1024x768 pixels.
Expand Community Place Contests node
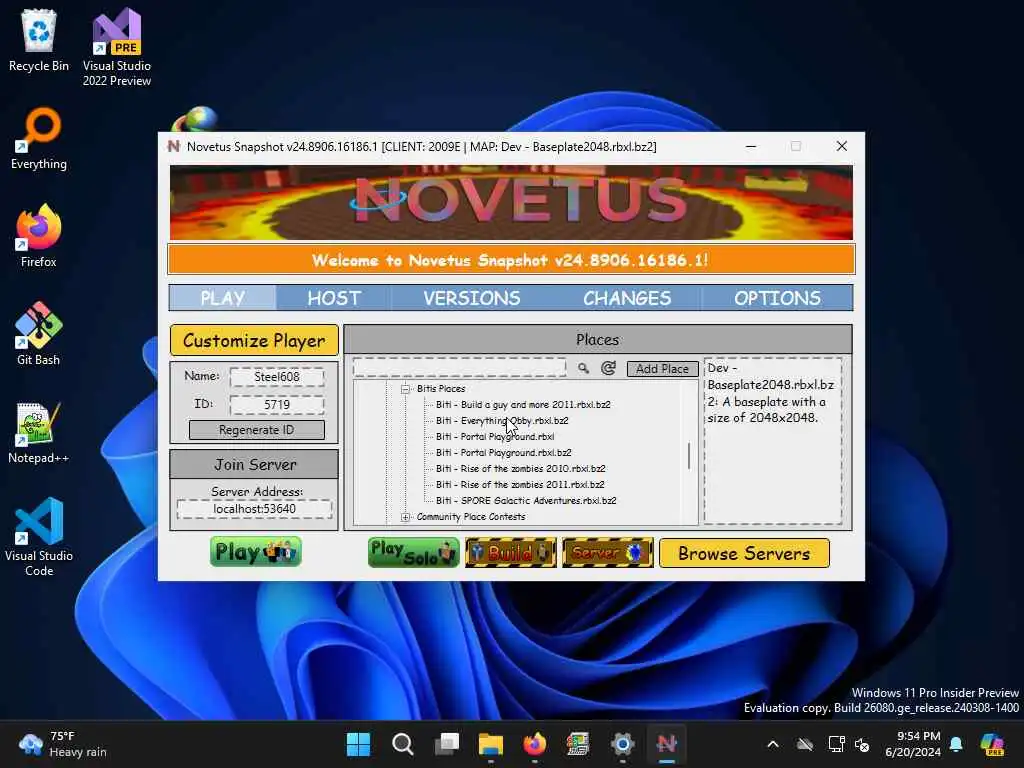406,517
